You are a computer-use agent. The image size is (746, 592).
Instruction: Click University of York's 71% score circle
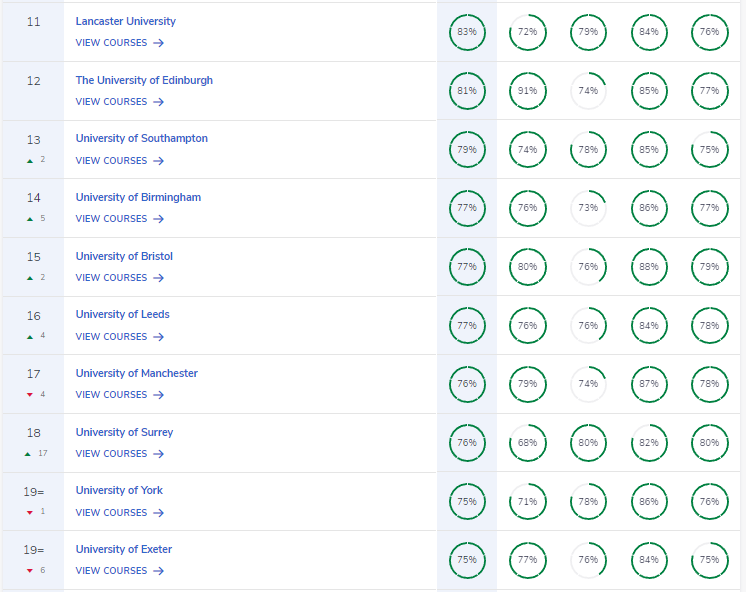click(x=527, y=502)
